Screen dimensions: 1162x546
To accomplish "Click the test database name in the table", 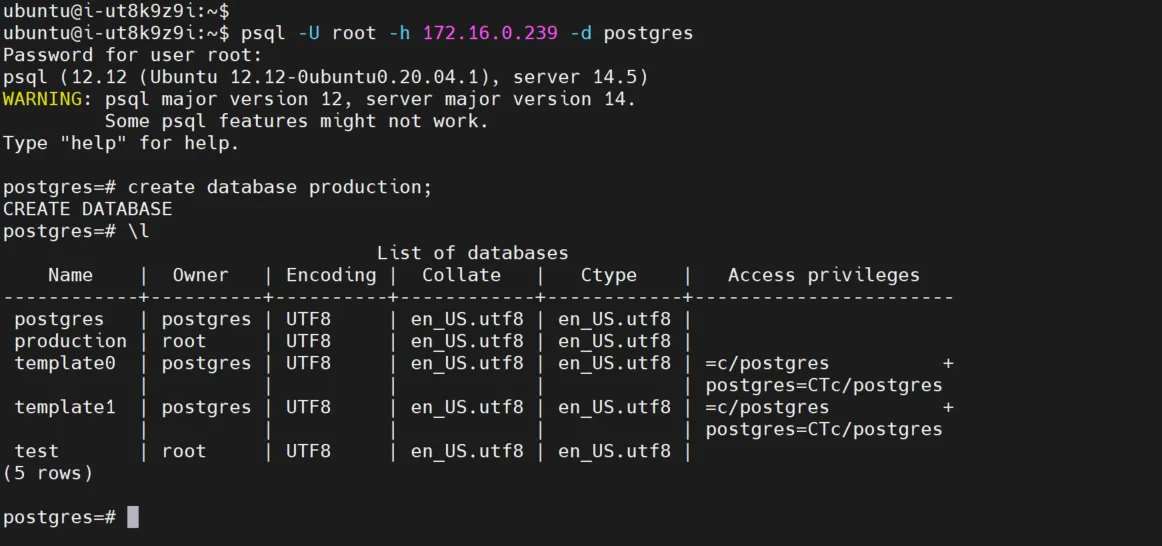I will point(37,451).
